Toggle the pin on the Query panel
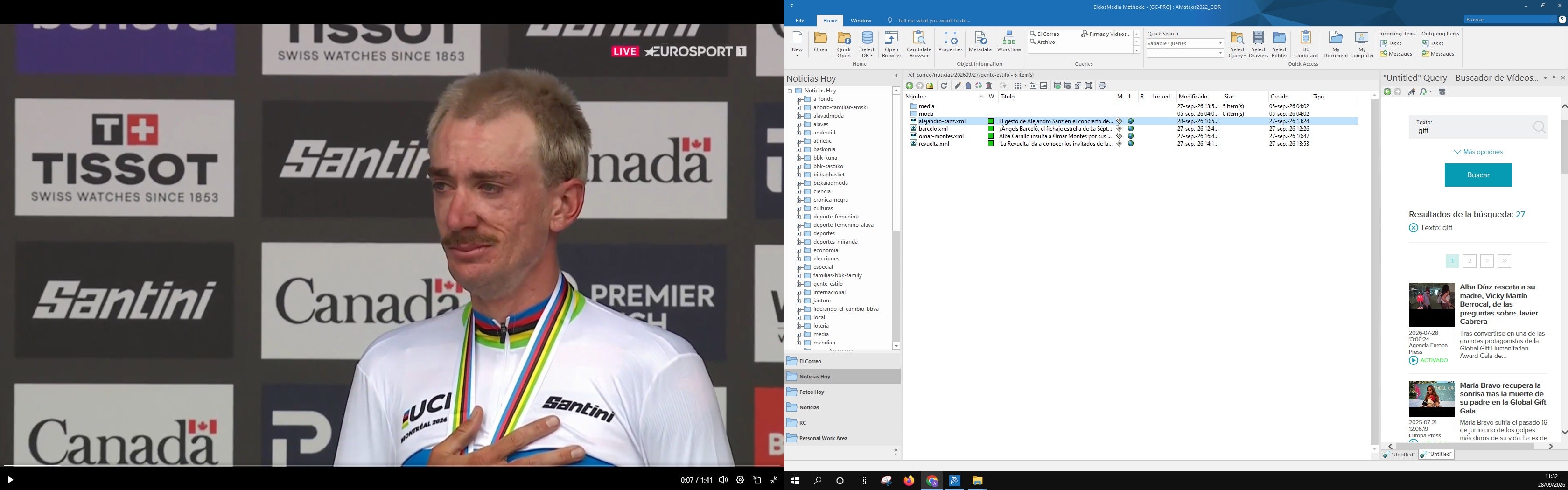 tap(1554, 78)
